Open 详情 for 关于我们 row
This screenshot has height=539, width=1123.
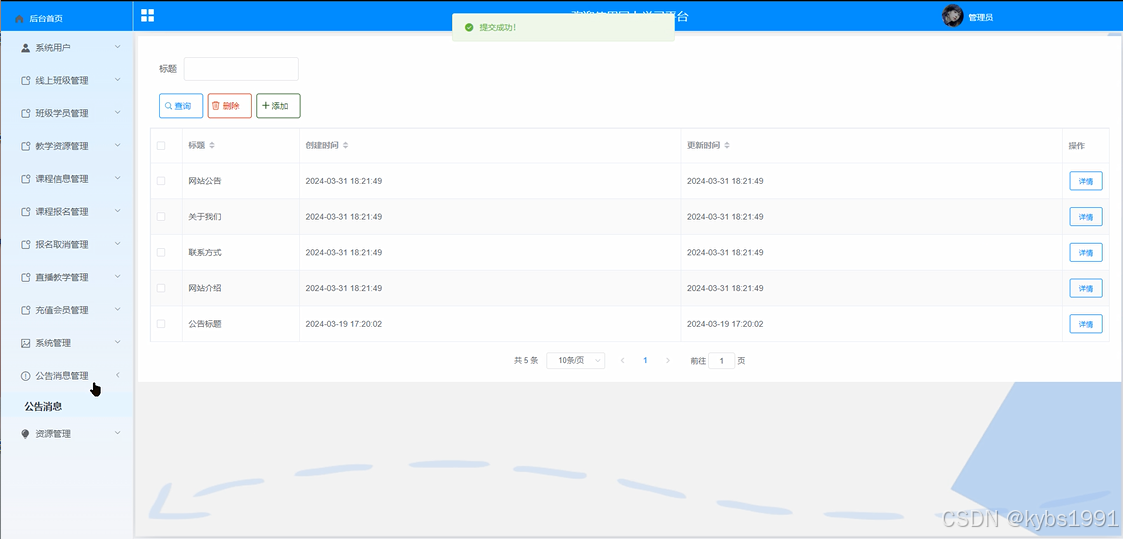tap(1086, 217)
